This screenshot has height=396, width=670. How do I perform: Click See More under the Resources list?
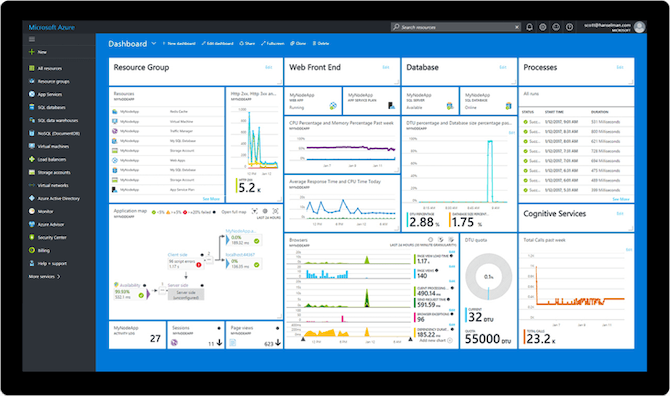(211, 199)
